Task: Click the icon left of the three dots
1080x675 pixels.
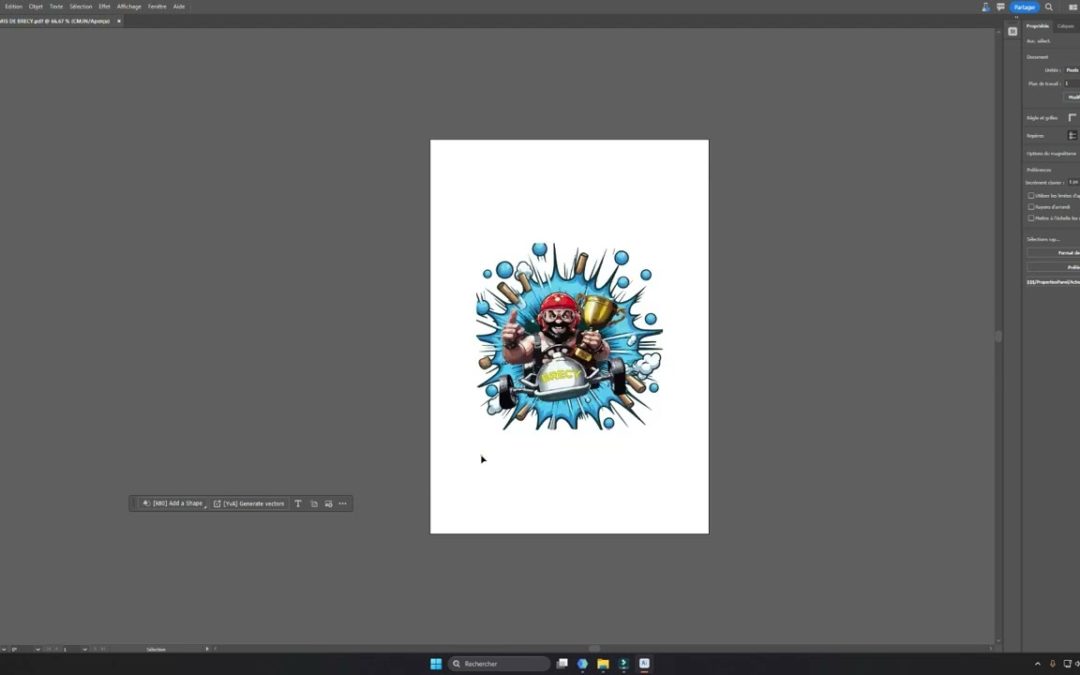Action: [329, 503]
